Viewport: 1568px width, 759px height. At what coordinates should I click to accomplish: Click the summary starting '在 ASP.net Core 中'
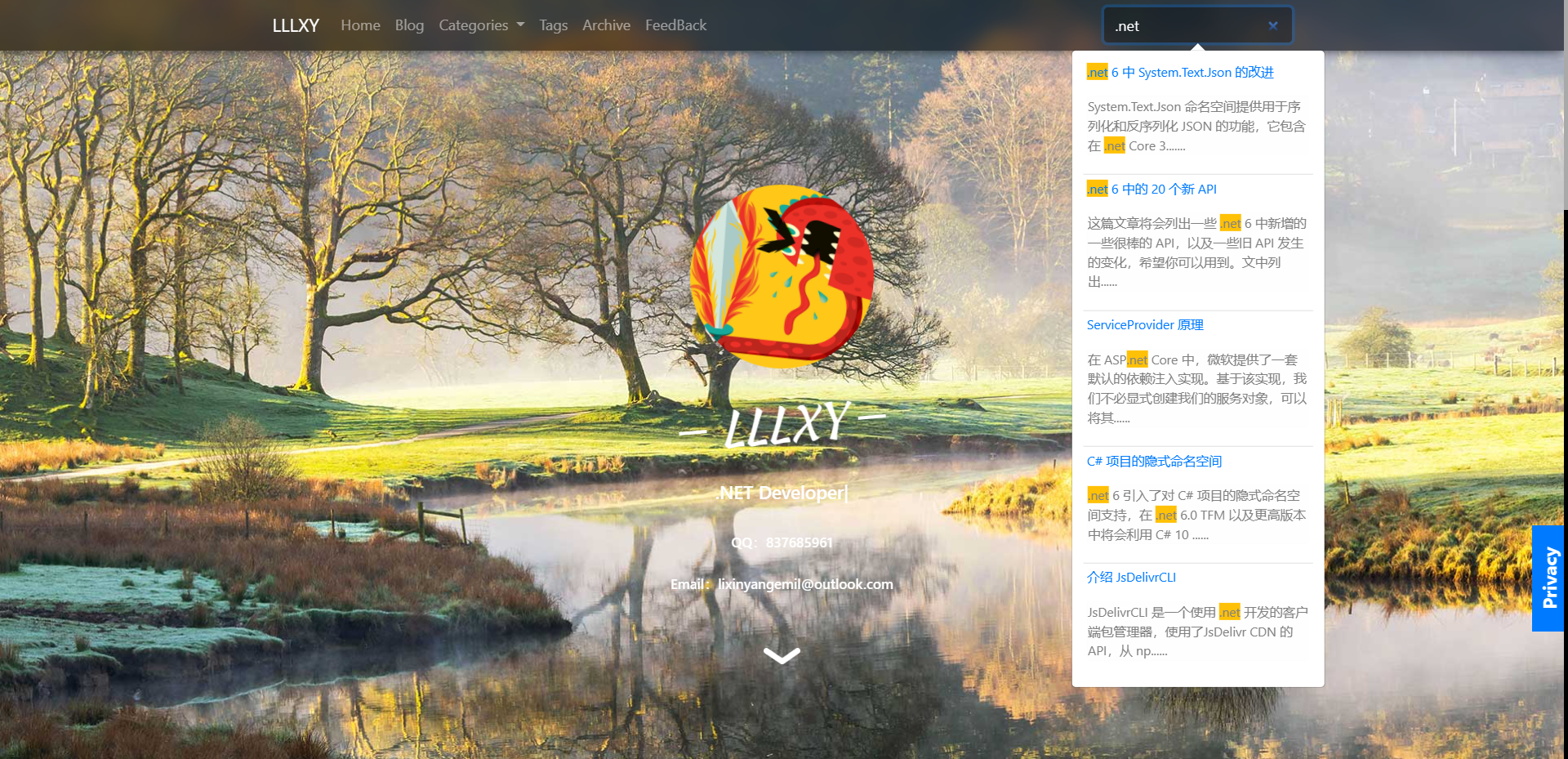(1196, 389)
